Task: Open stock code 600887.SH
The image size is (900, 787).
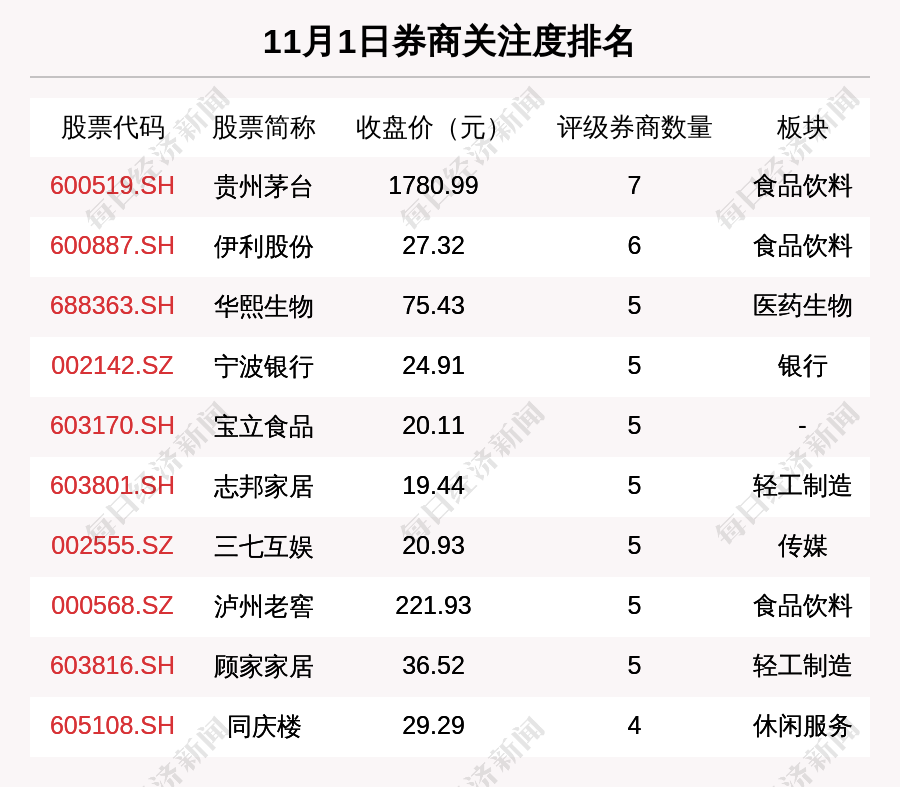Action: (x=112, y=246)
